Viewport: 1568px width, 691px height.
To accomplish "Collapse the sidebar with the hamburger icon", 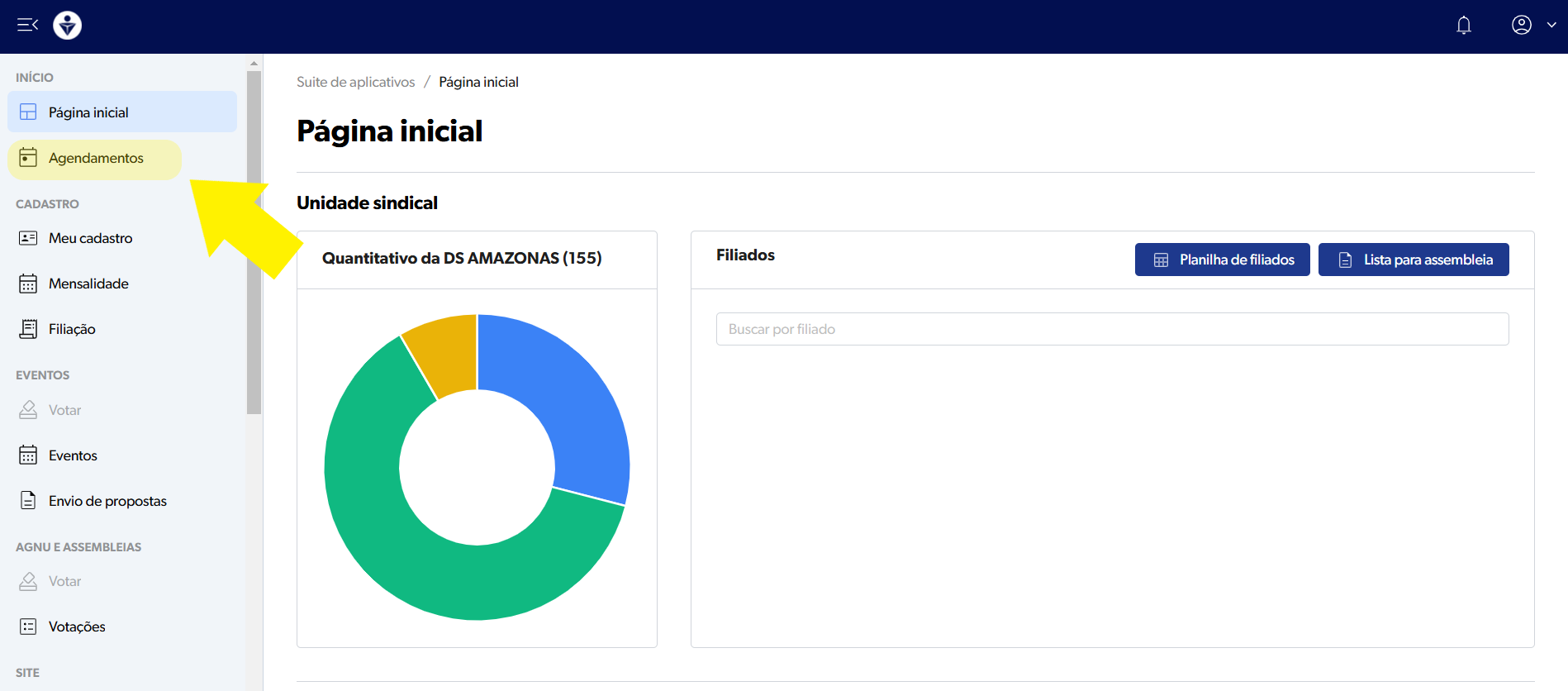I will [x=27, y=25].
